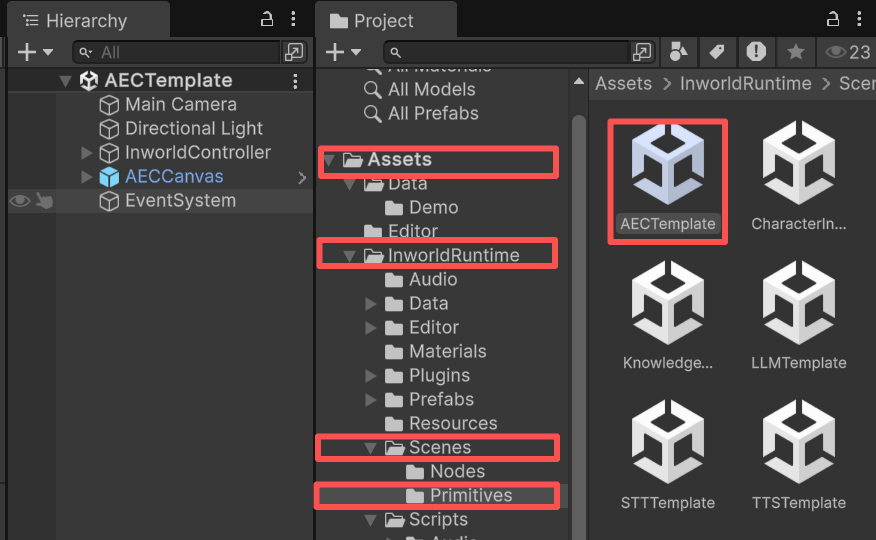The image size is (876, 540).
Task: Open search window icon in Hierarchy
Action: coord(294,52)
